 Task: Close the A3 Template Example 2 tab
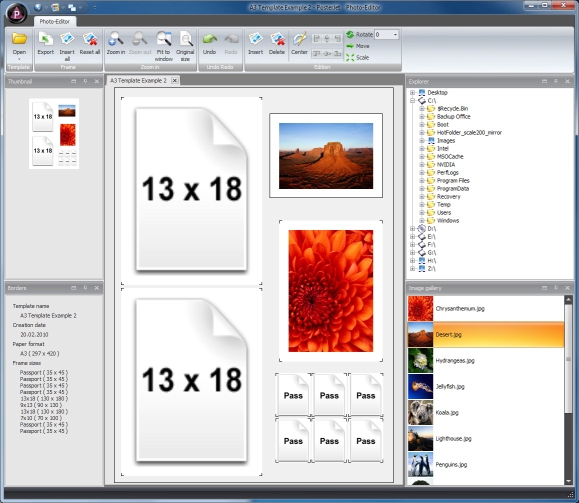point(175,81)
